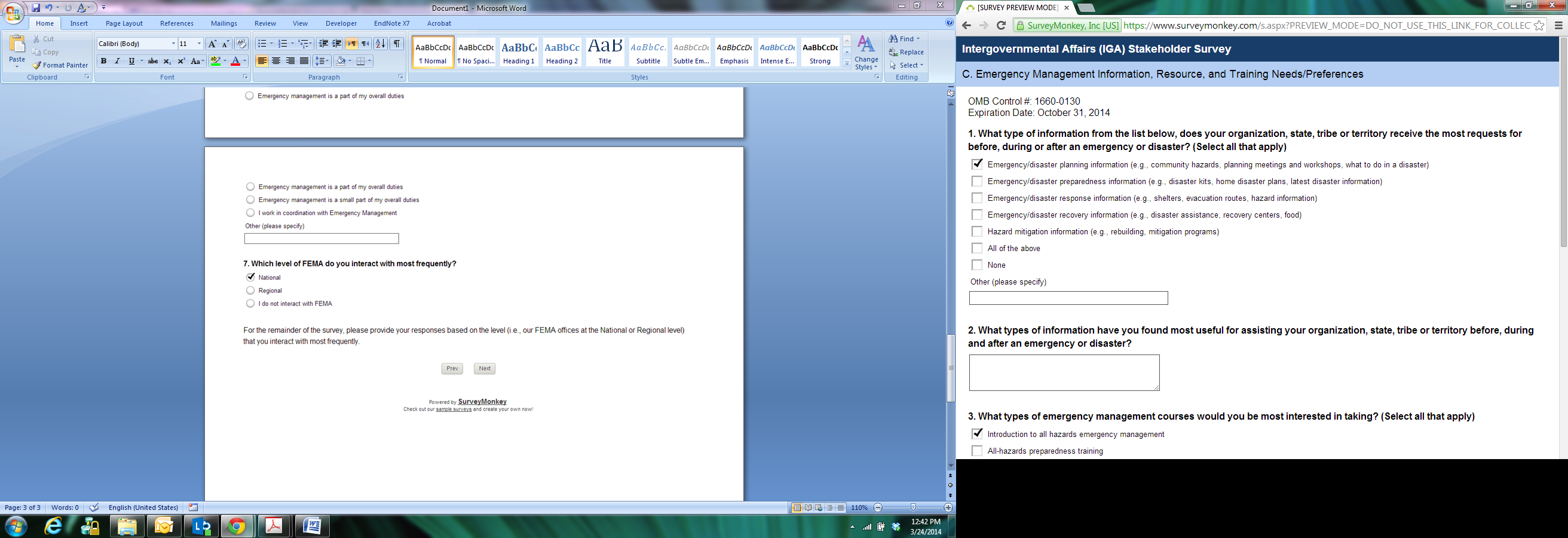This screenshot has width=1568, height=538.
Task: Select the 'Regional' radio button
Action: (x=250, y=291)
